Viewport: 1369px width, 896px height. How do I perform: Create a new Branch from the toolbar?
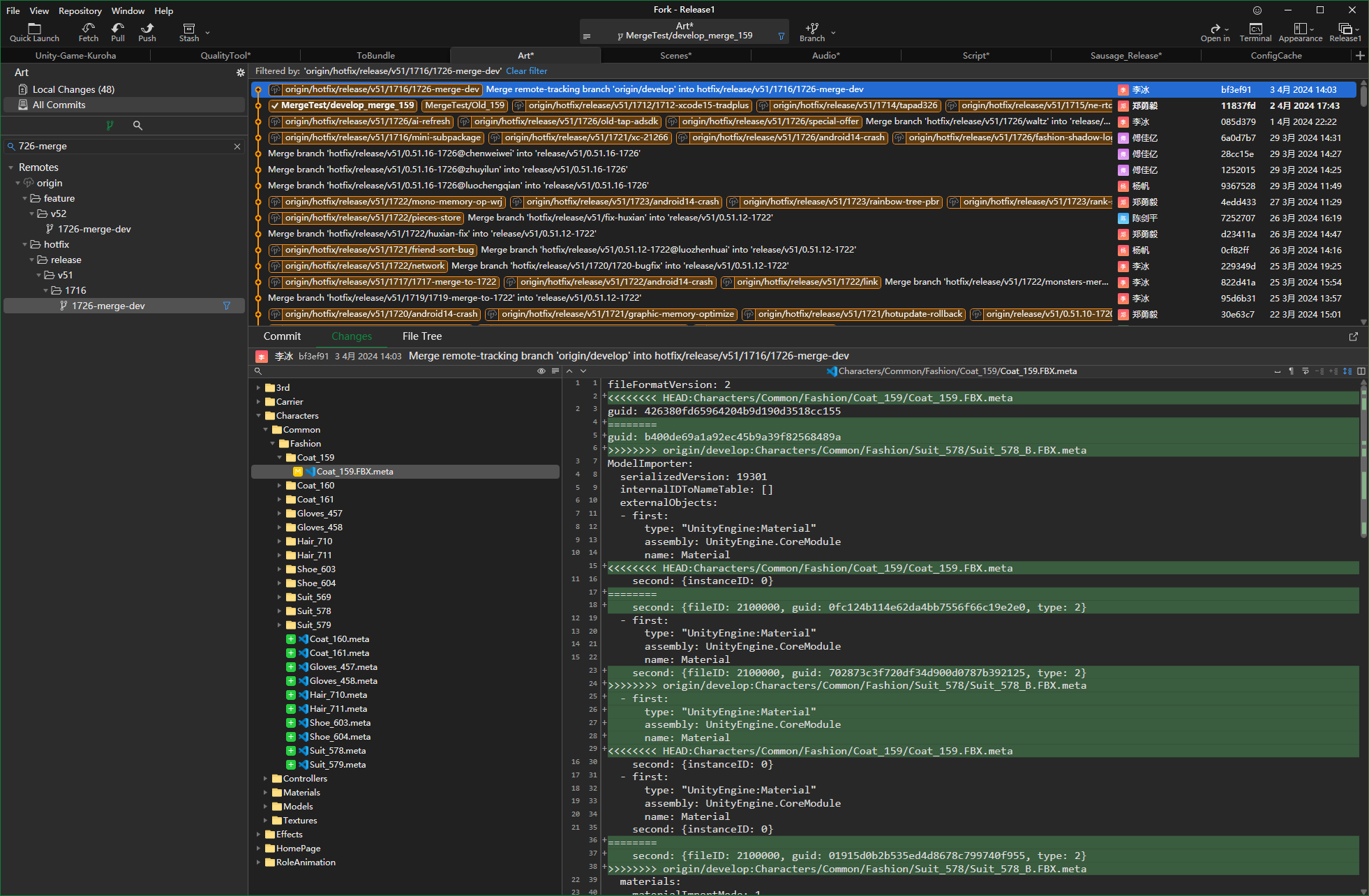point(812,29)
